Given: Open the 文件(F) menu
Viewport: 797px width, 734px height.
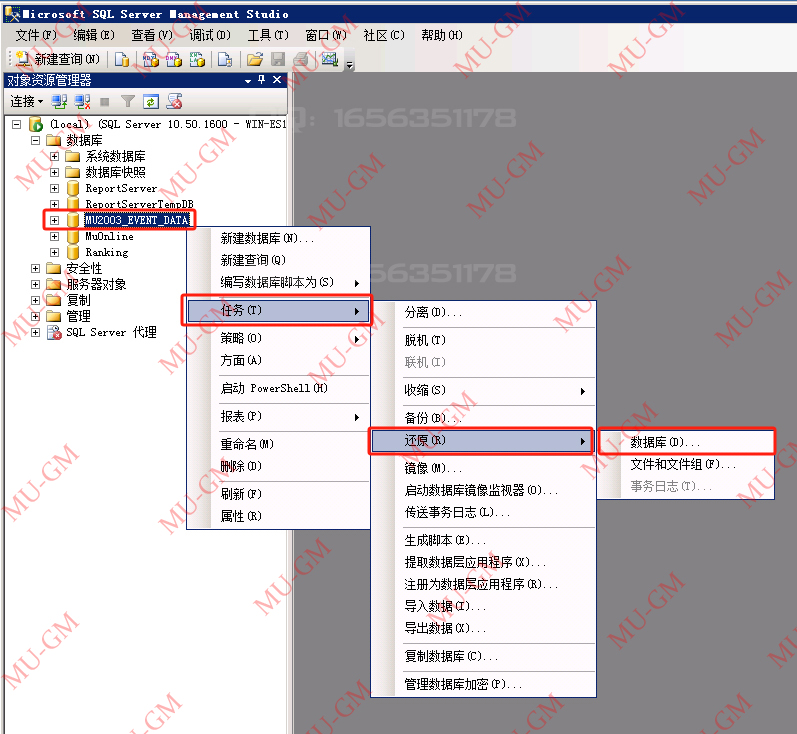Looking at the screenshot, I should [x=36, y=35].
